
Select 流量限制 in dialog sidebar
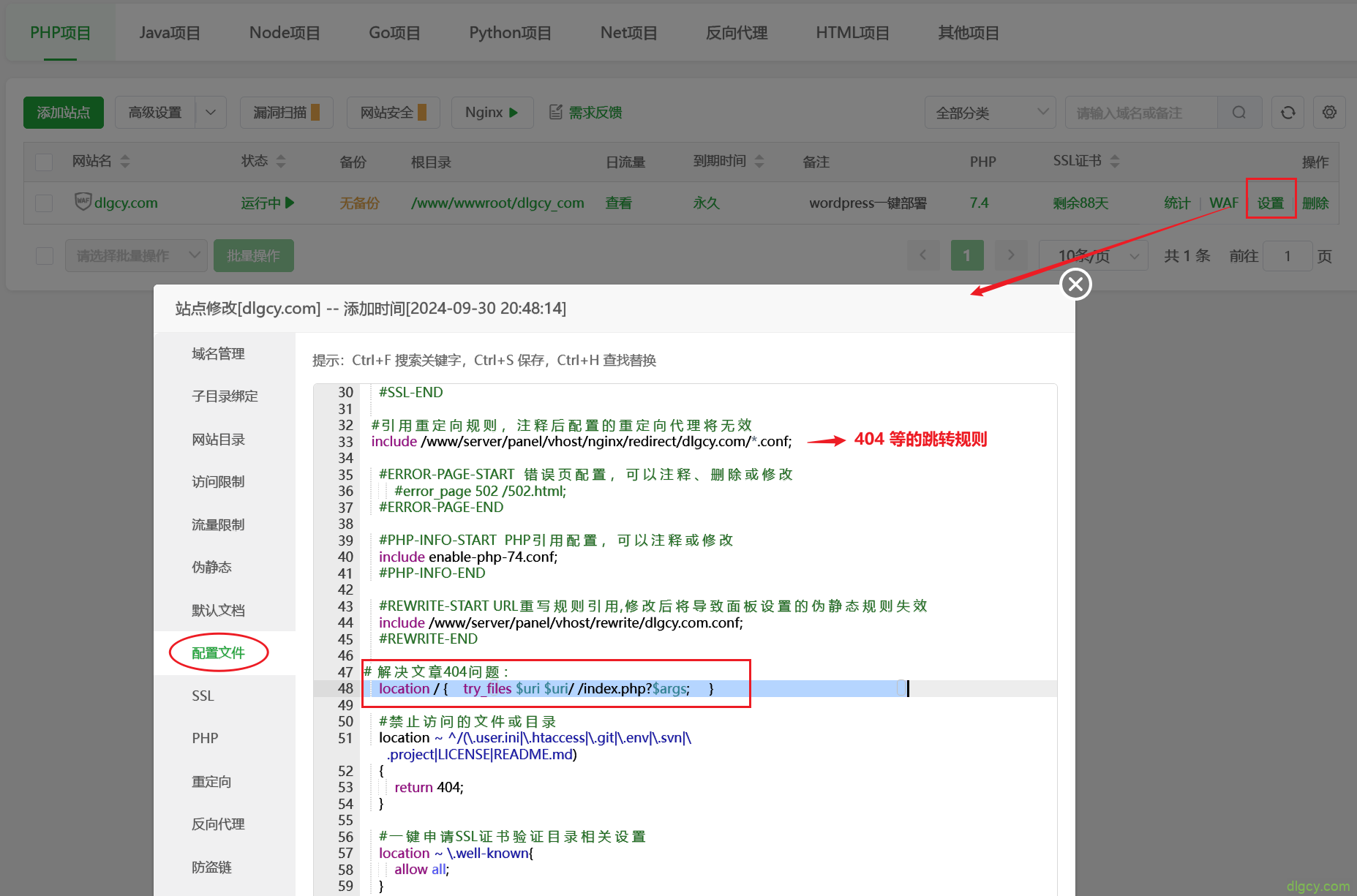pyautogui.click(x=218, y=525)
